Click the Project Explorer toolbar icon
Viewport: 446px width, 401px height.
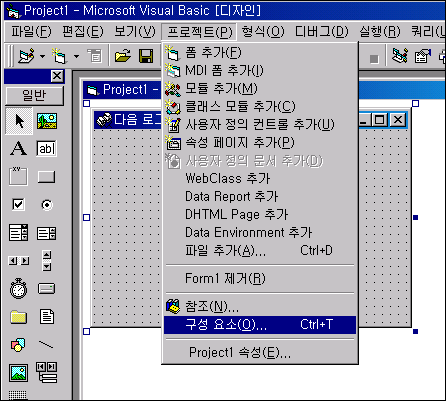click(x=399, y=56)
